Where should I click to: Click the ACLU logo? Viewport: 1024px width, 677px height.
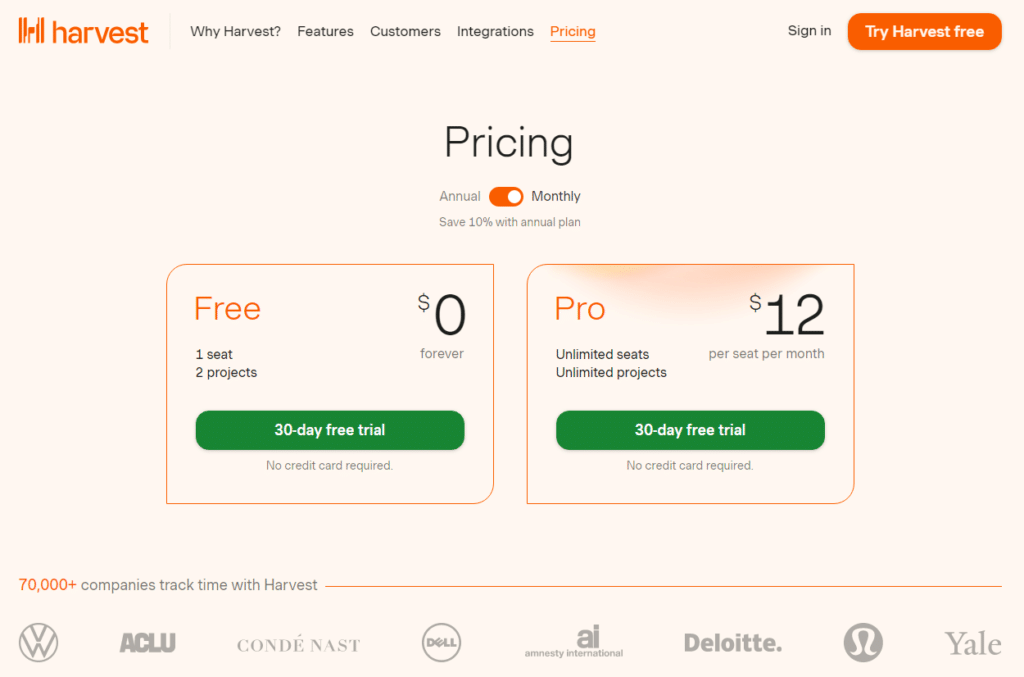point(147,643)
